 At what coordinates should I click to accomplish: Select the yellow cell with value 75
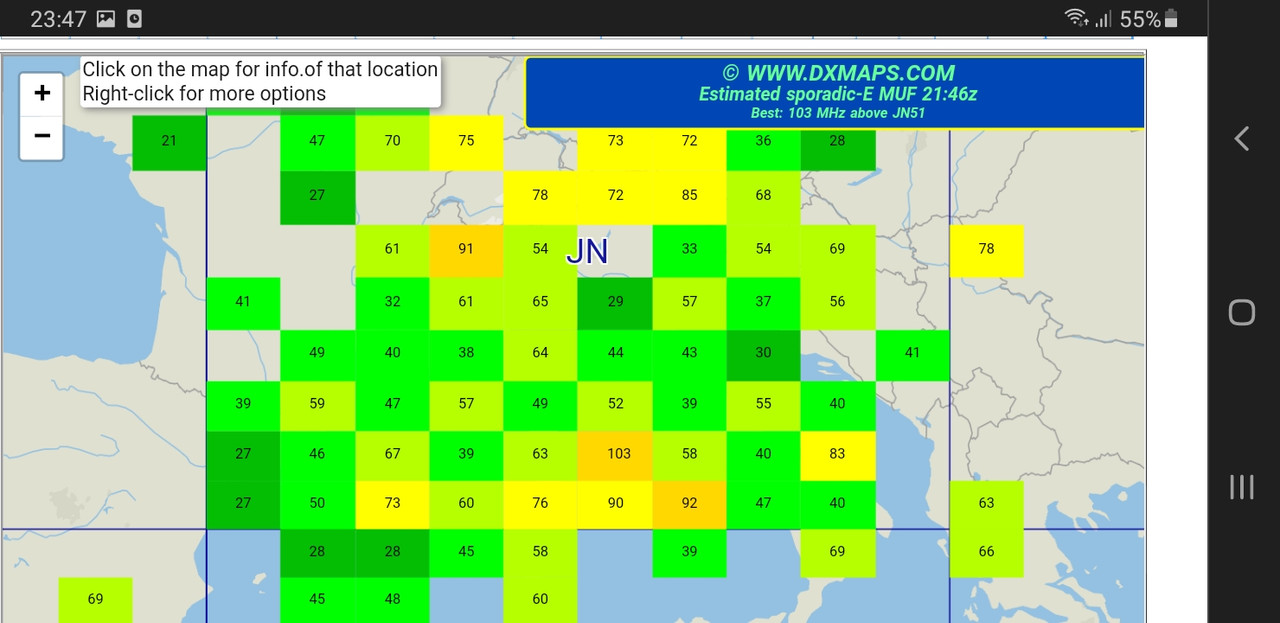(466, 141)
